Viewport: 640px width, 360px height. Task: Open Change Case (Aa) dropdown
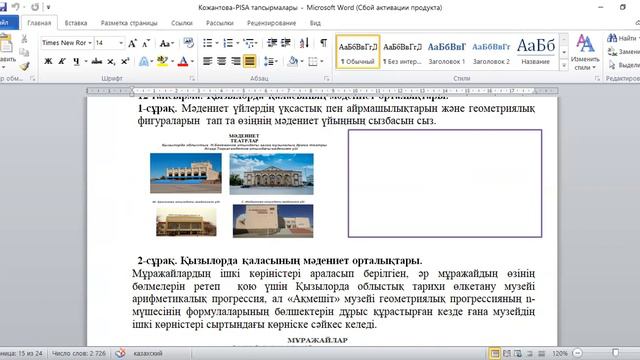(167, 43)
